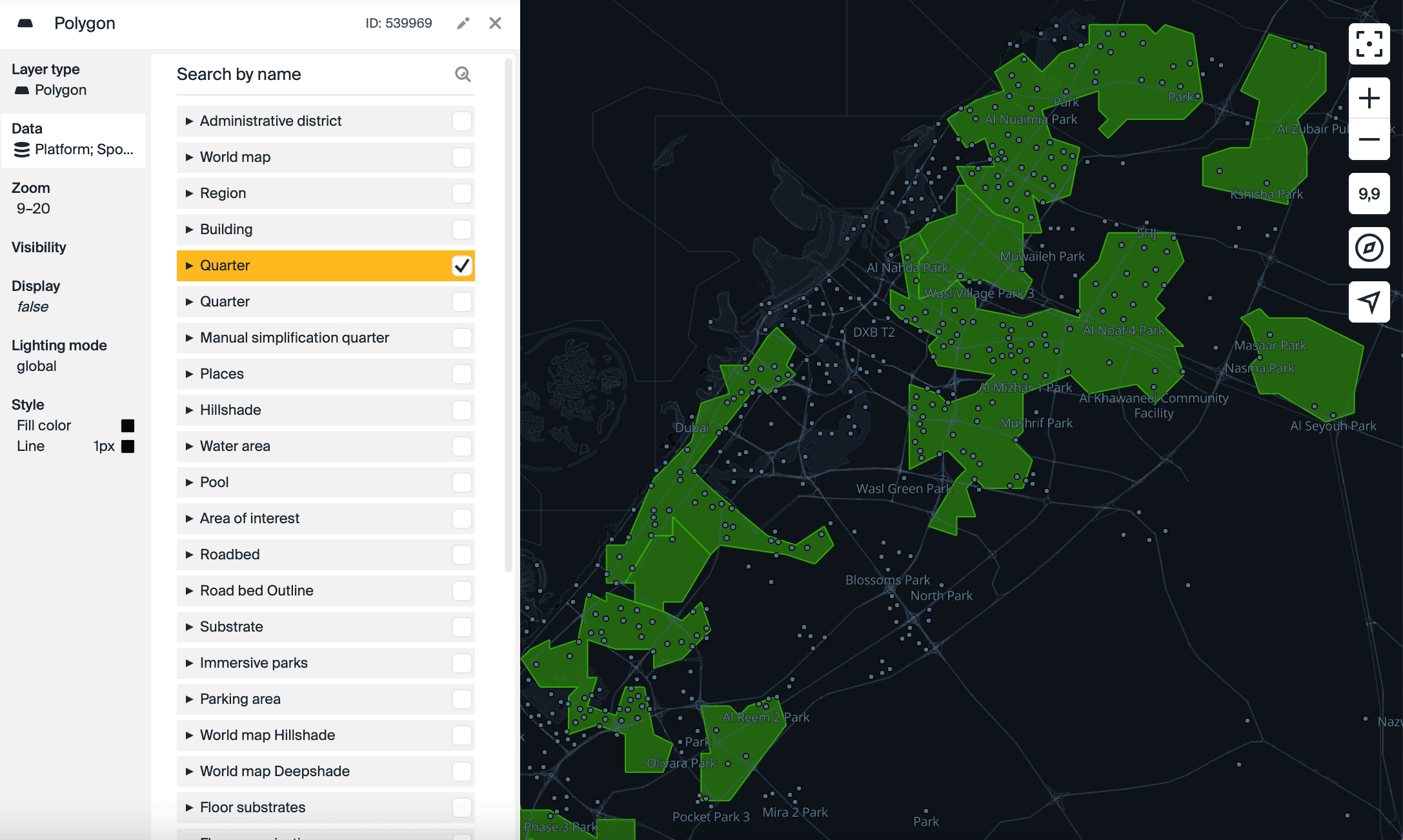Viewport: 1403px width, 840px height.
Task: Click the Platform data stack icon
Action: click(22, 150)
